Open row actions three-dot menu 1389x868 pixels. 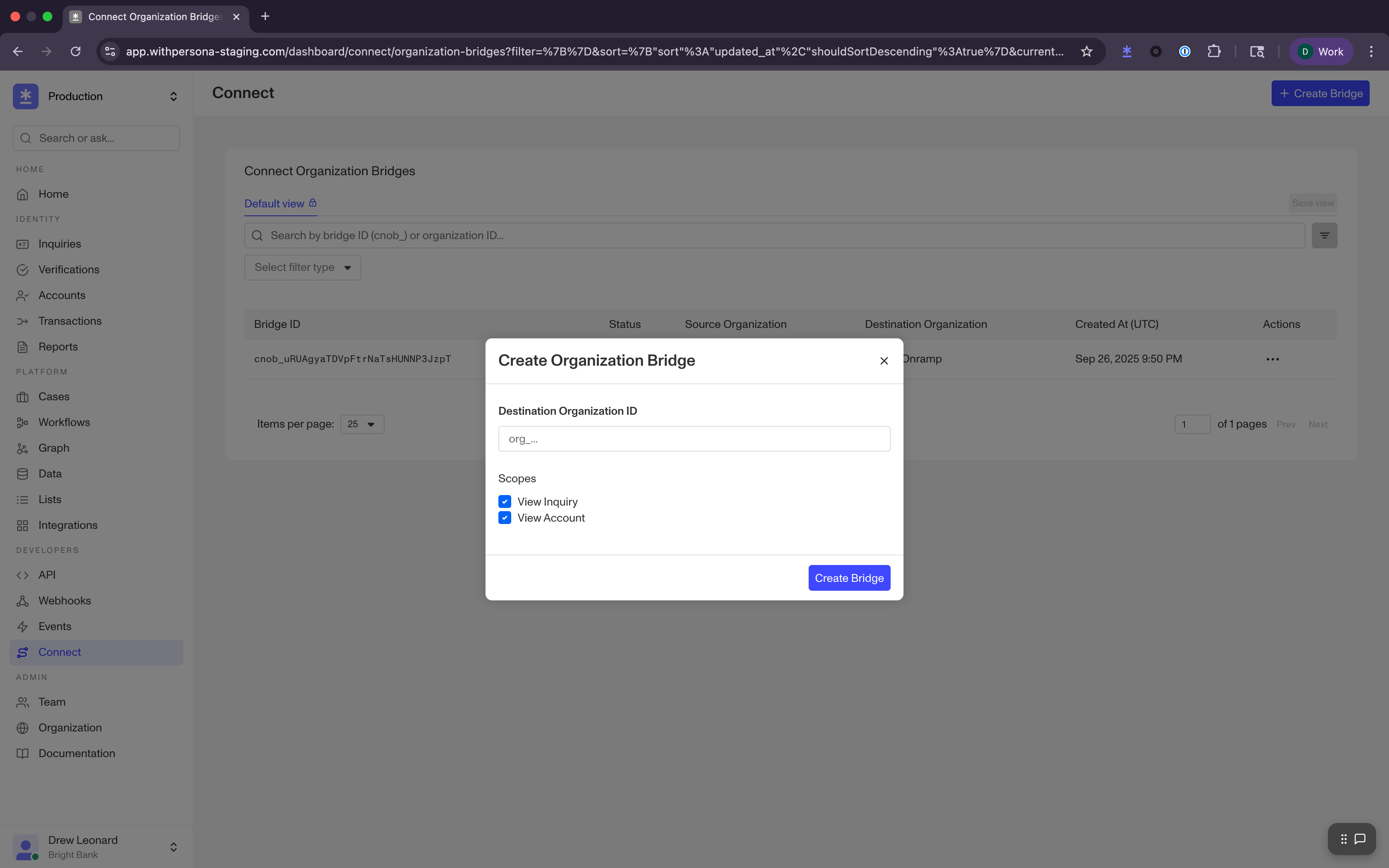point(1272,359)
